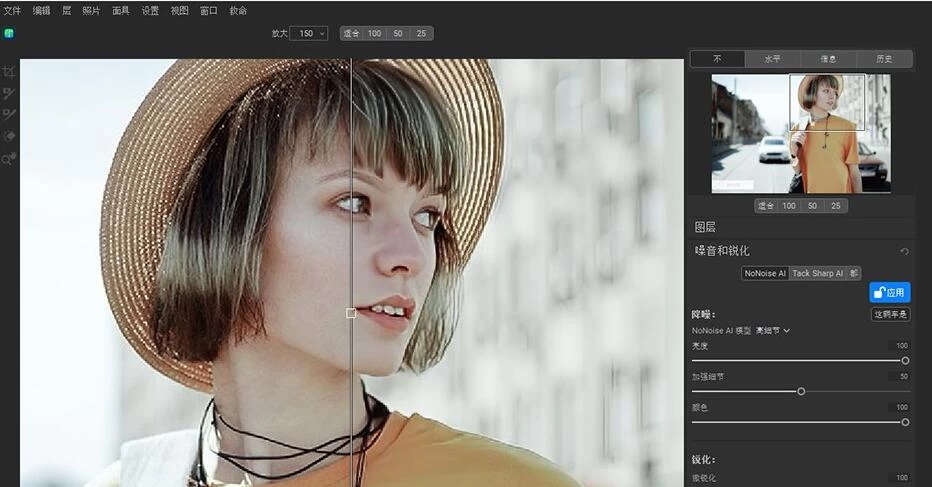Screen dimensions: 932x487
Task: Click the third brush tool in left toolbar
Action: coord(9,114)
